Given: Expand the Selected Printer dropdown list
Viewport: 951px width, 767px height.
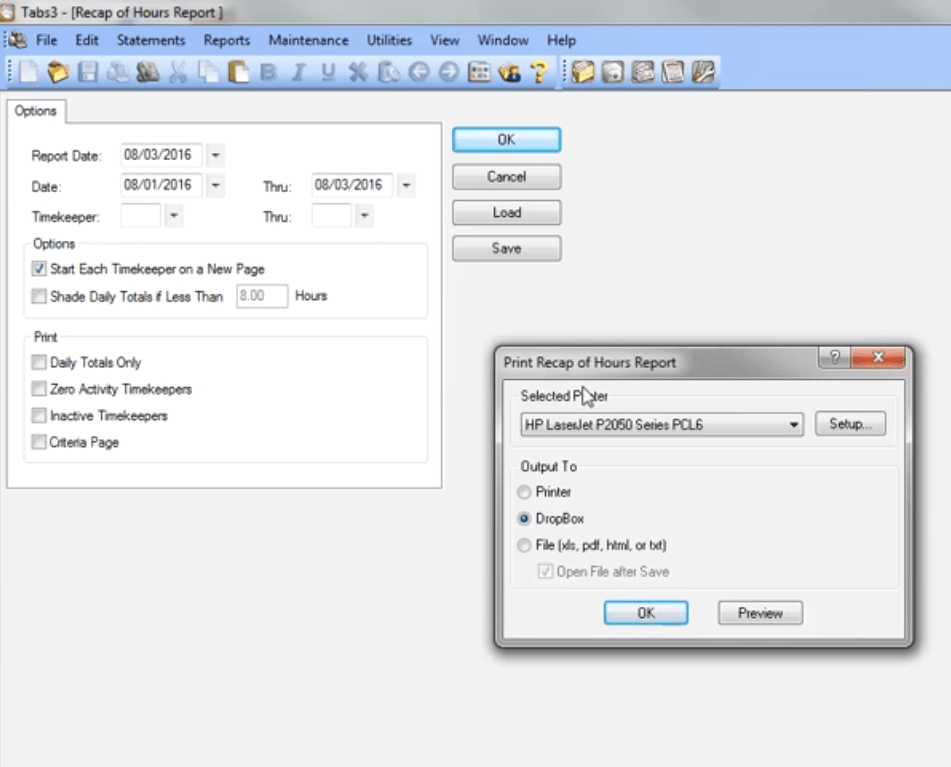Looking at the screenshot, I should (795, 424).
